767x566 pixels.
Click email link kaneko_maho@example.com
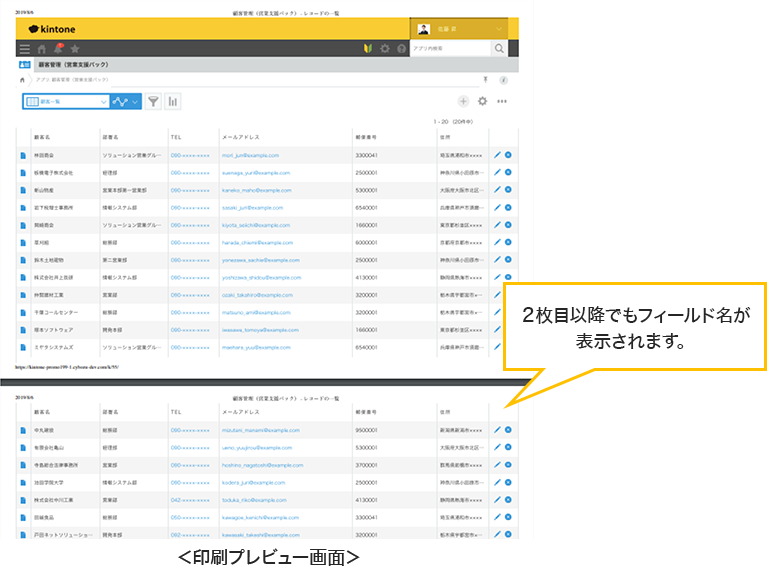point(257,190)
